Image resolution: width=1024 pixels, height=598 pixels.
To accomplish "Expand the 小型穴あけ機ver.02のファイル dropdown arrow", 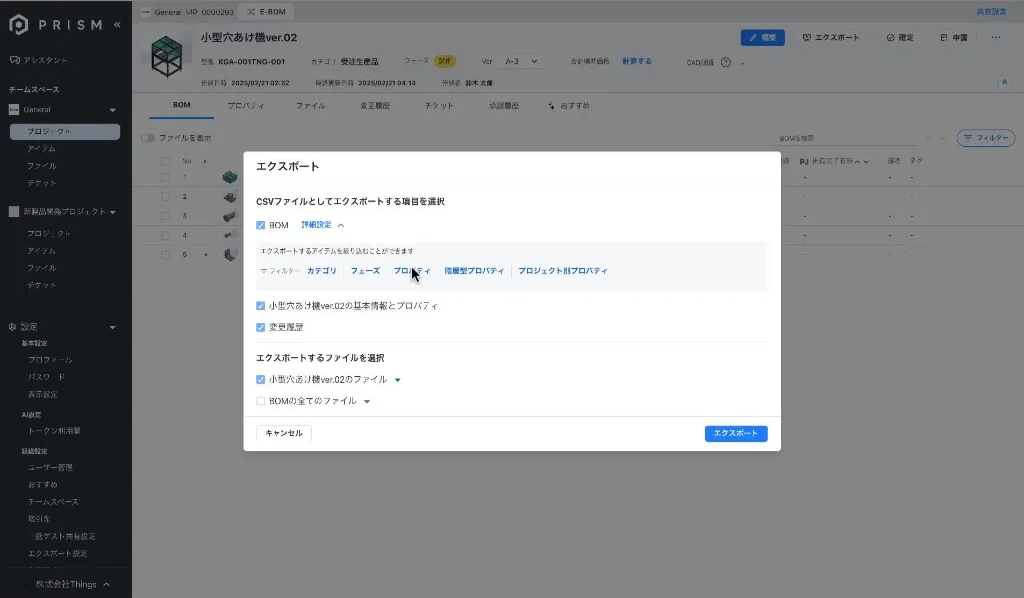I will pyautogui.click(x=397, y=380).
